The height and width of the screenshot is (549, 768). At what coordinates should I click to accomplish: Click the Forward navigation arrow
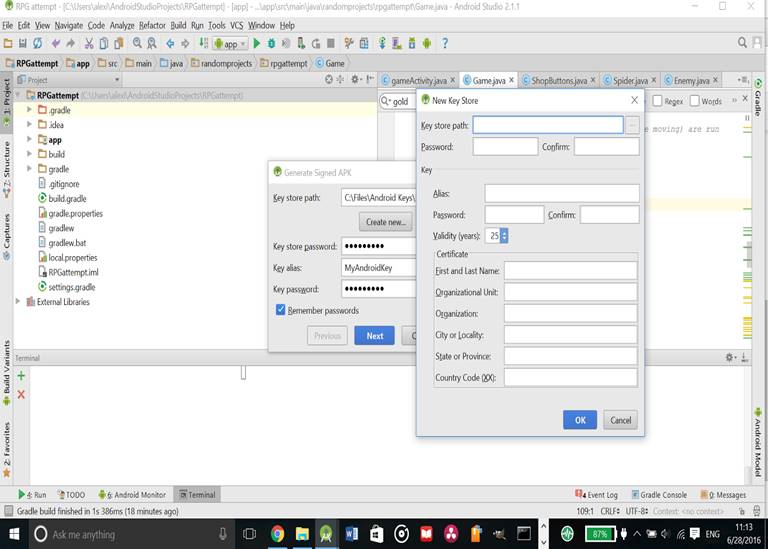(185, 44)
